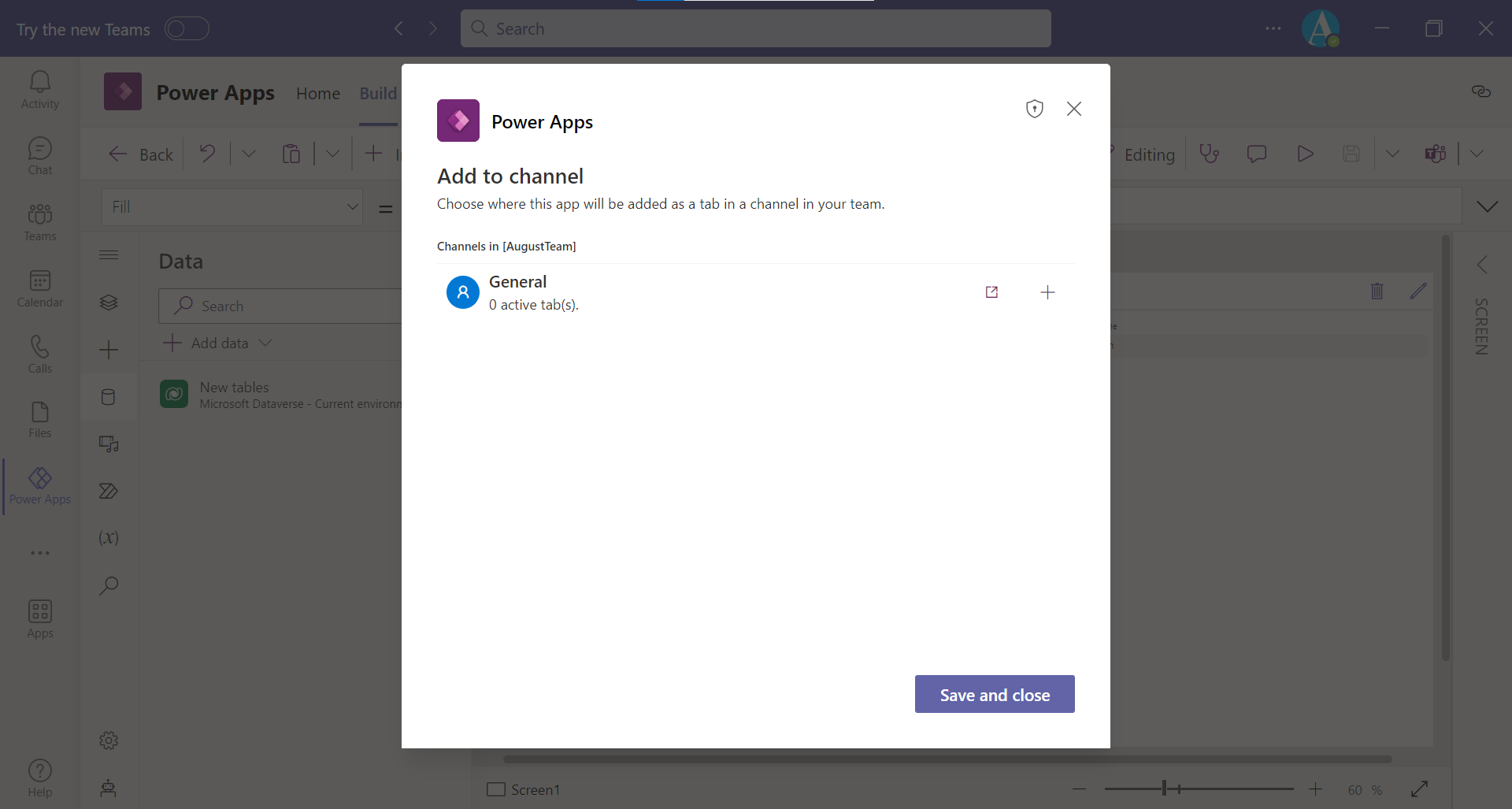The image size is (1512, 809).
Task: Open the Variables panel
Action: 109,538
